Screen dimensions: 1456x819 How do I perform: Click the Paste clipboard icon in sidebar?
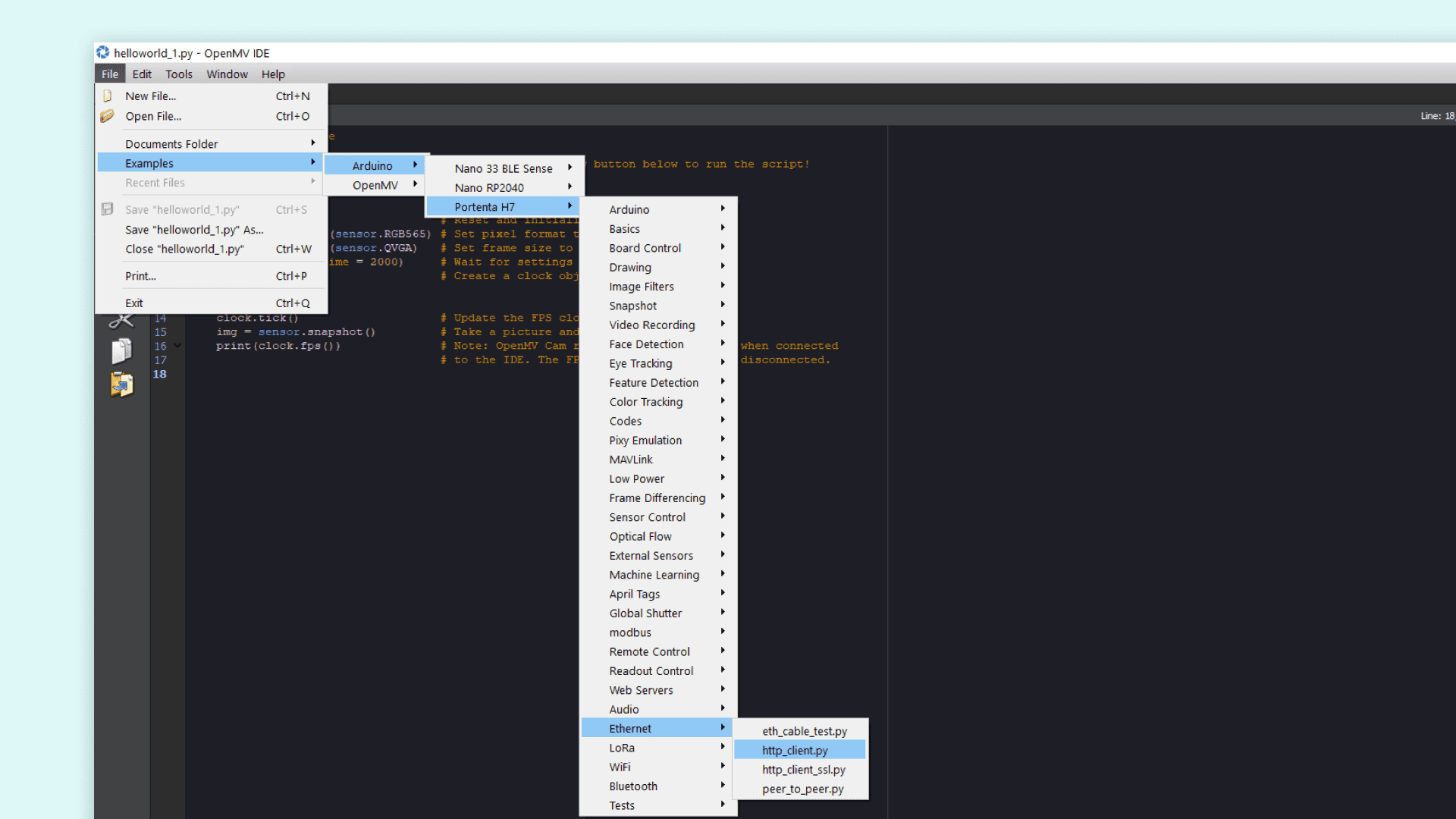pos(121,384)
